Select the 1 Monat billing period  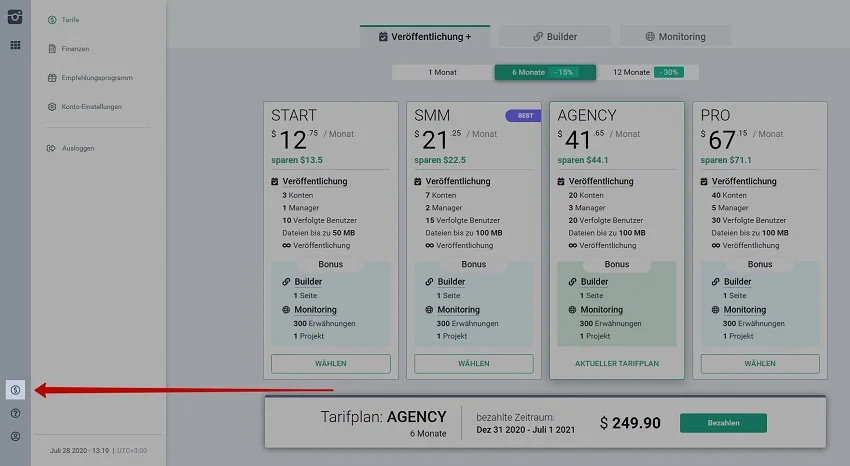(443, 72)
